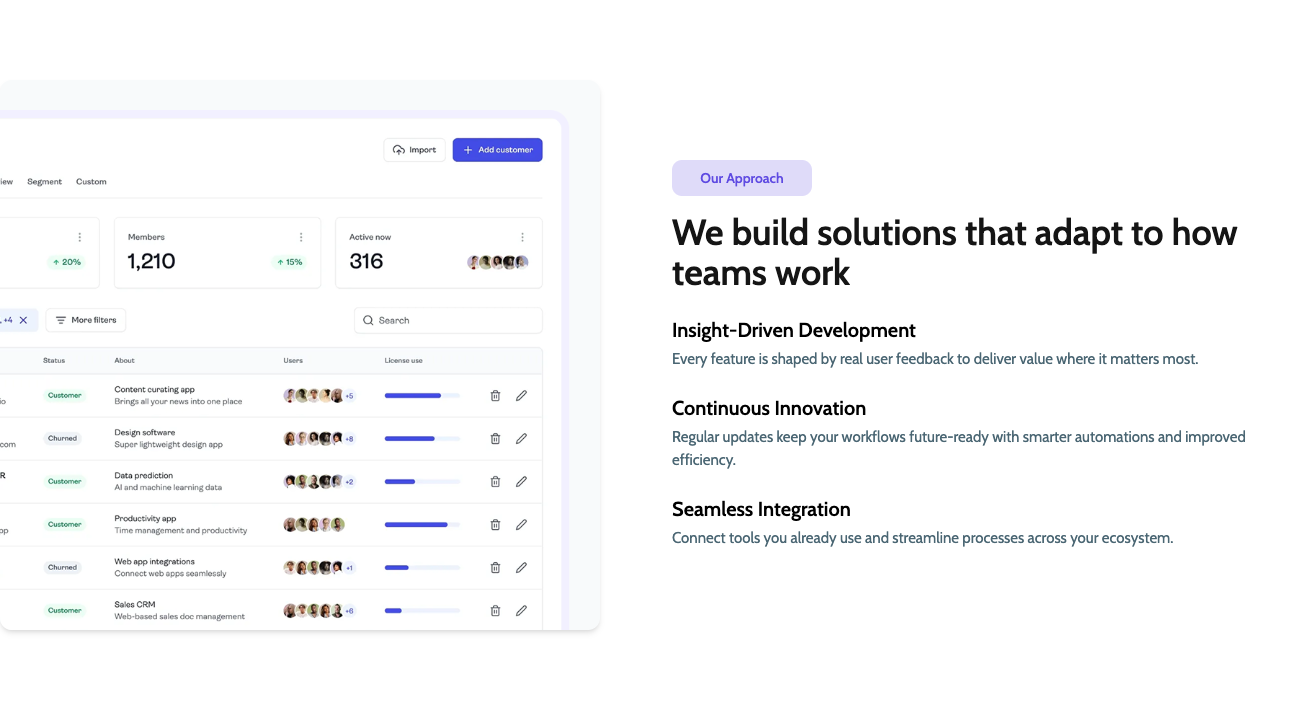Switch to the Segment tab

(44, 182)
